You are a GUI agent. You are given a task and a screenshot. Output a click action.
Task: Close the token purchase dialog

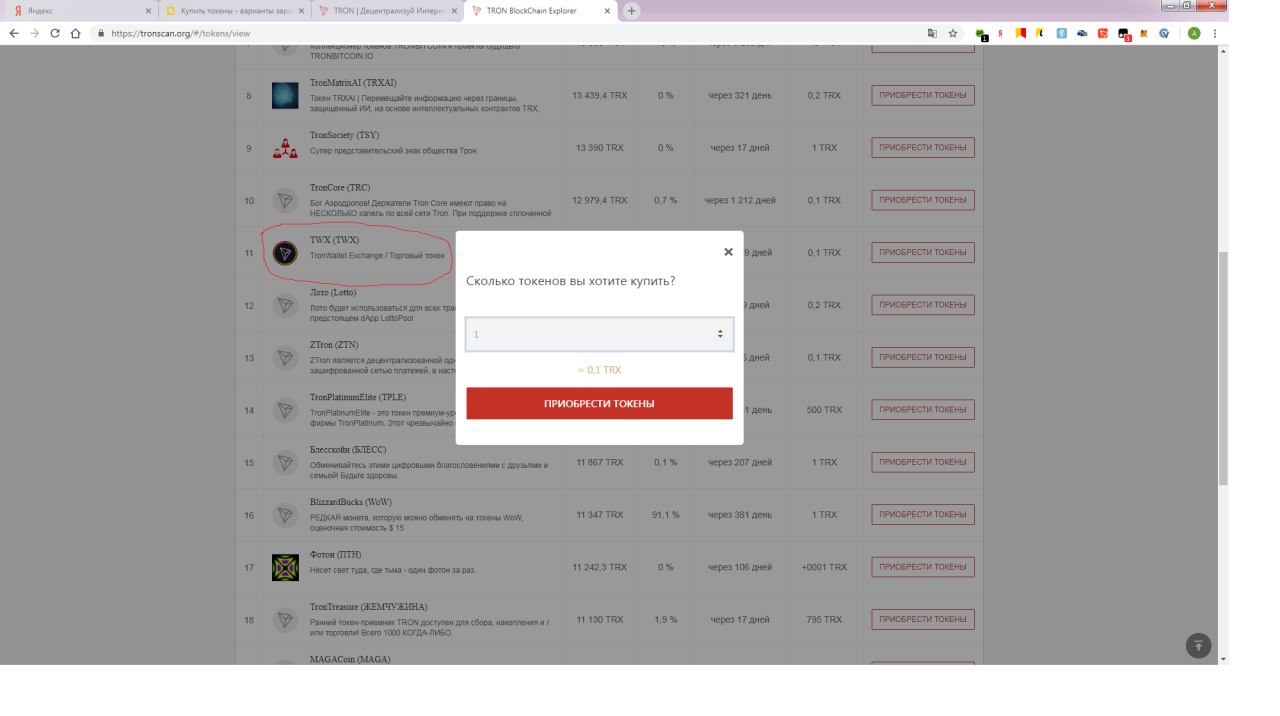(x=728, y=252)
